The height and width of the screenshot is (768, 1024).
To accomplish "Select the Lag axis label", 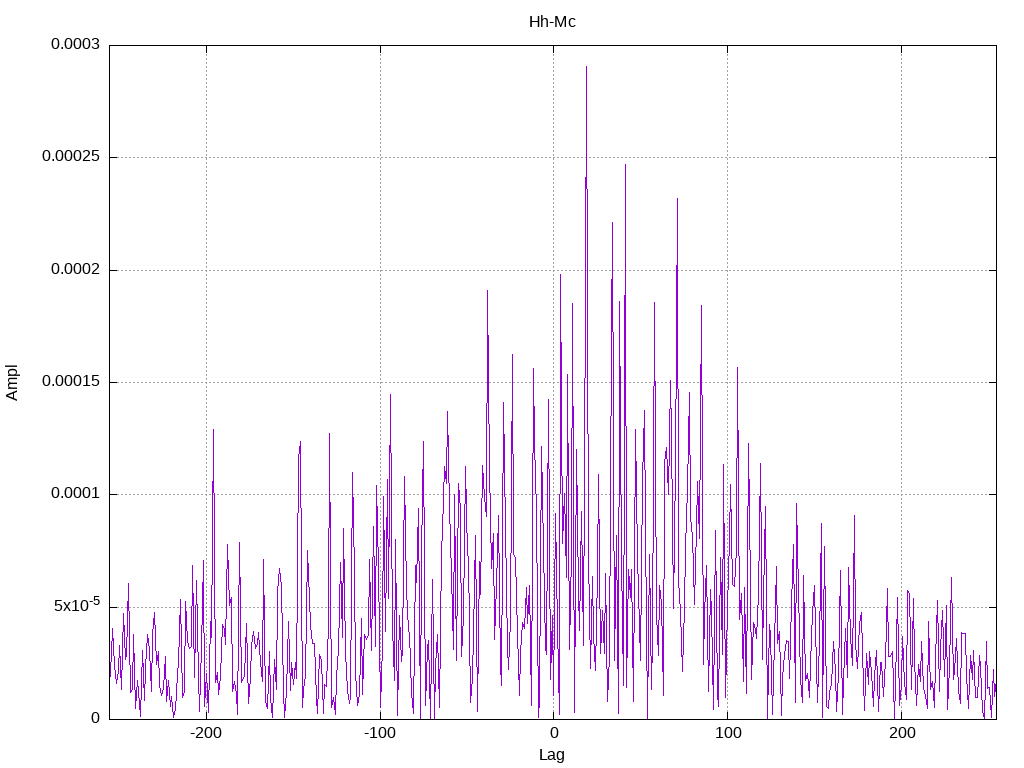I will tap(552, 754).
